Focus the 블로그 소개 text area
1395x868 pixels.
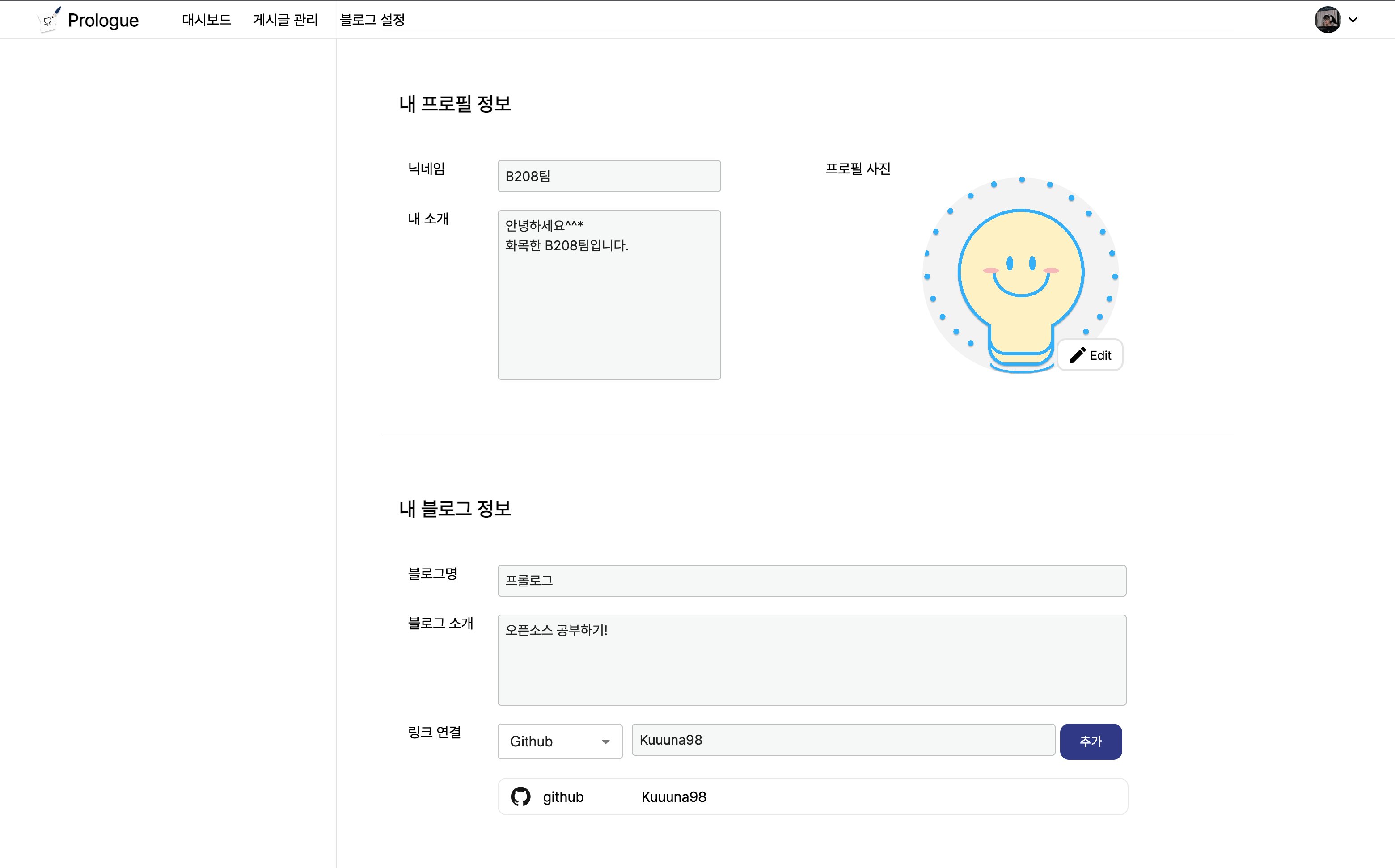pos(812,660)
